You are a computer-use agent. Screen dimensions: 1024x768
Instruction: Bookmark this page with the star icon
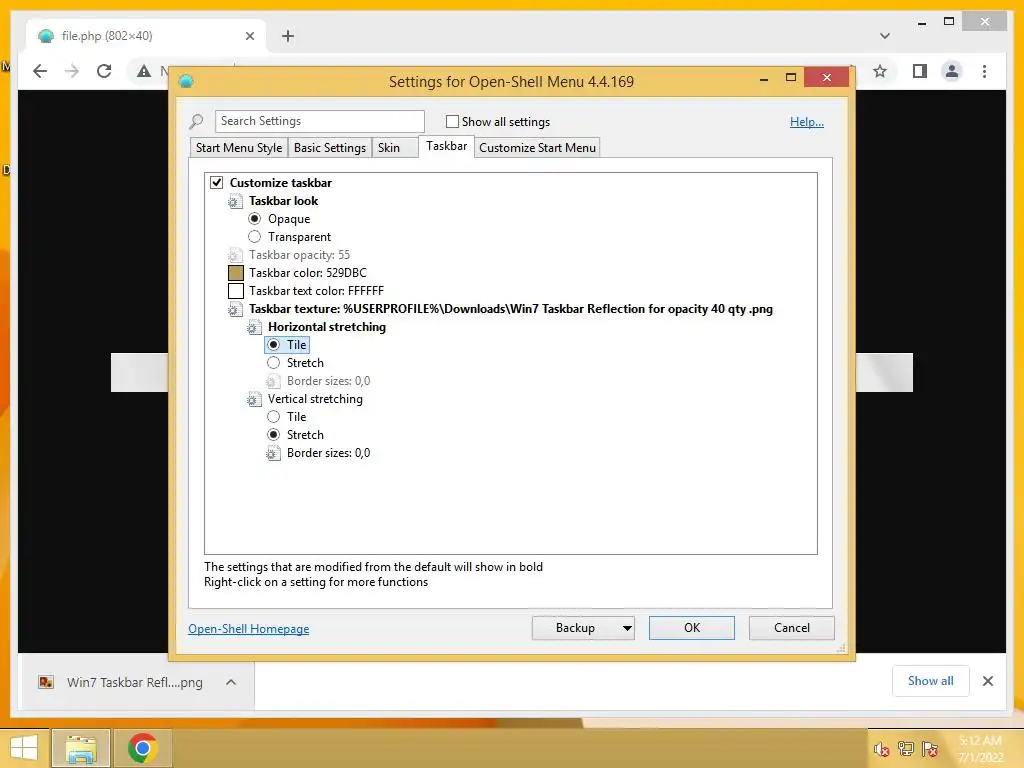click(880, 71)
